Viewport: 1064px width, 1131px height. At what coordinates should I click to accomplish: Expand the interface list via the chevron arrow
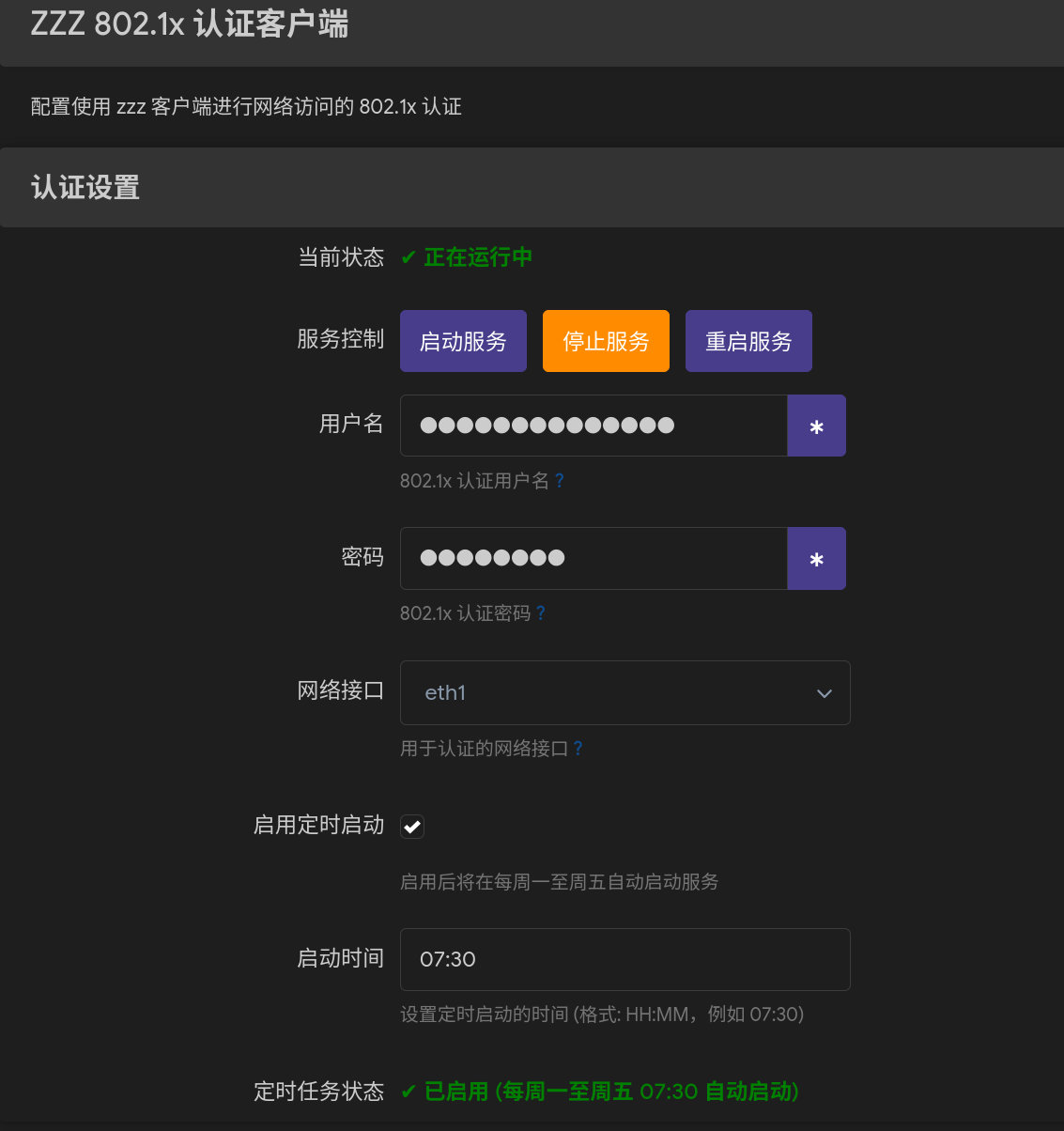[825, 693]
